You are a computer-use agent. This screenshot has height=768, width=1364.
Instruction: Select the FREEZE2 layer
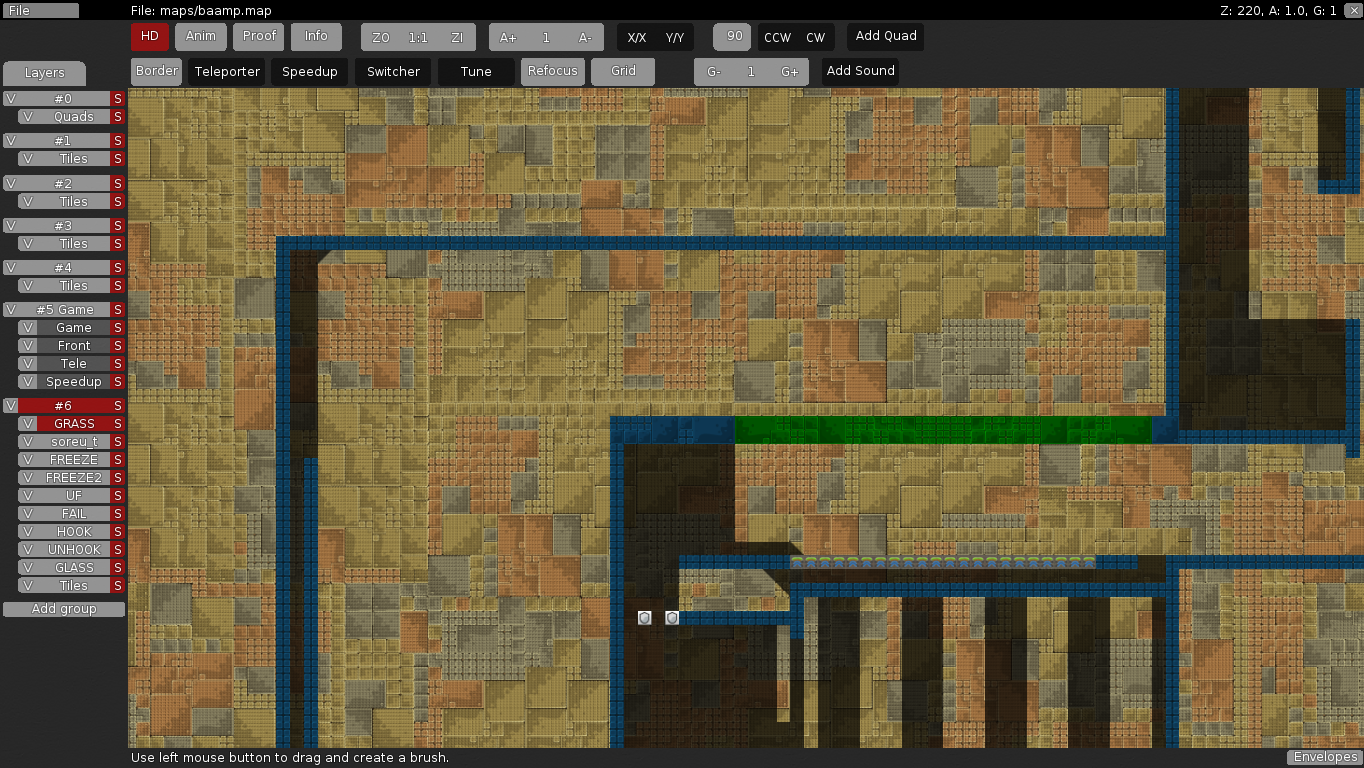point(73,478)
